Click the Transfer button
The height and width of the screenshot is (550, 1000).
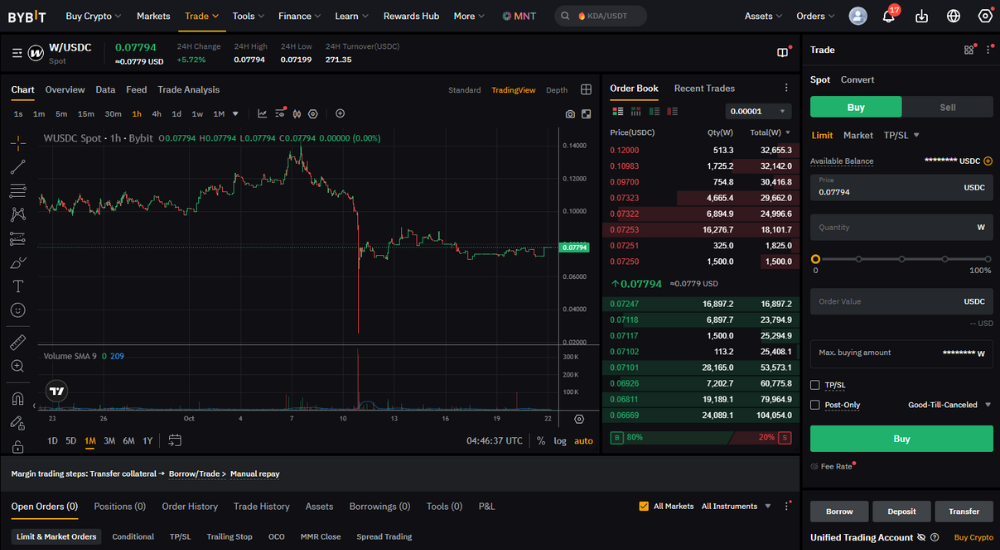pyautogui.click(x=964, y=512)
